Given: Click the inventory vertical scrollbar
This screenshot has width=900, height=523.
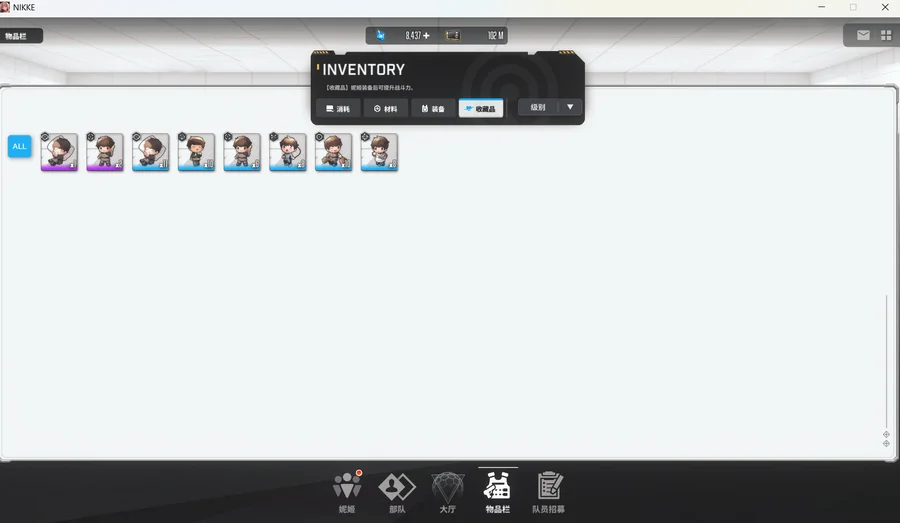Looking at the screenshot, I should [x=886, y=360].
